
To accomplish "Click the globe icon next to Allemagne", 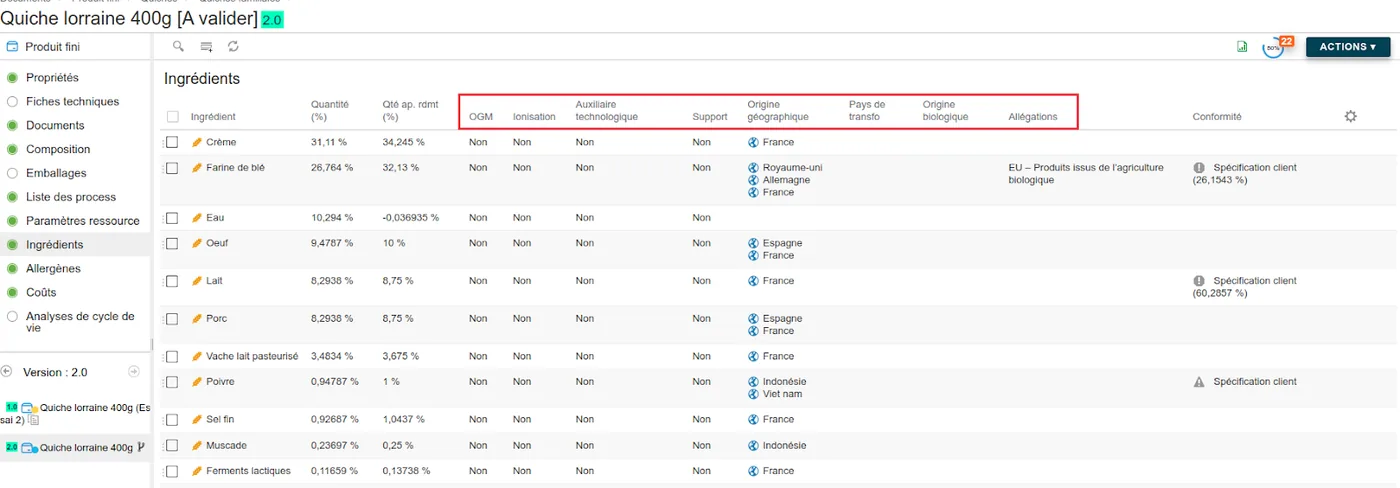I will coord(753,180).
